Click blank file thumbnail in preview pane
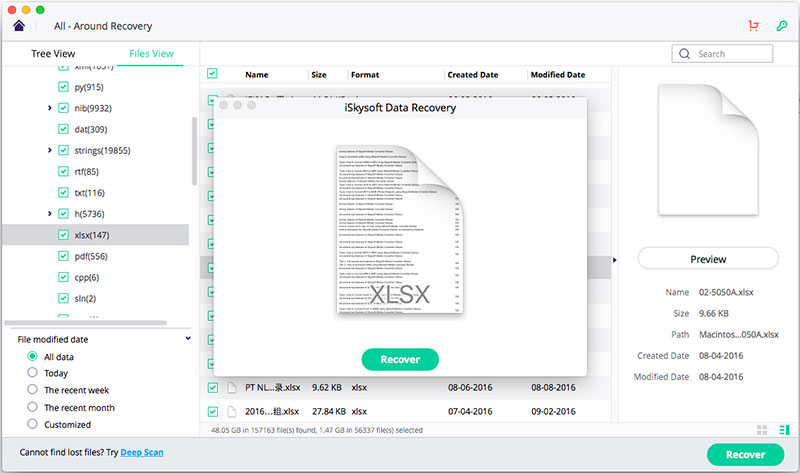 [x=708, y=150]
